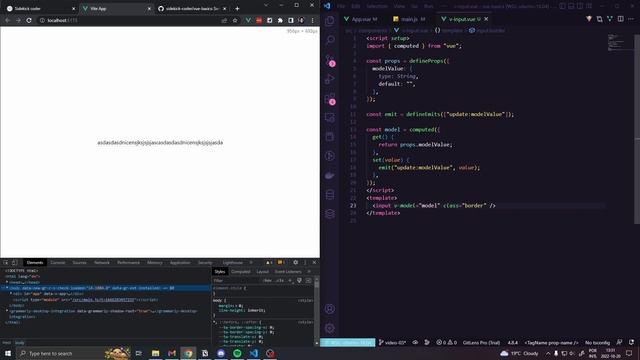
Task: Switch to the App.vue editor tab
Action: click(x=361, y=19)
